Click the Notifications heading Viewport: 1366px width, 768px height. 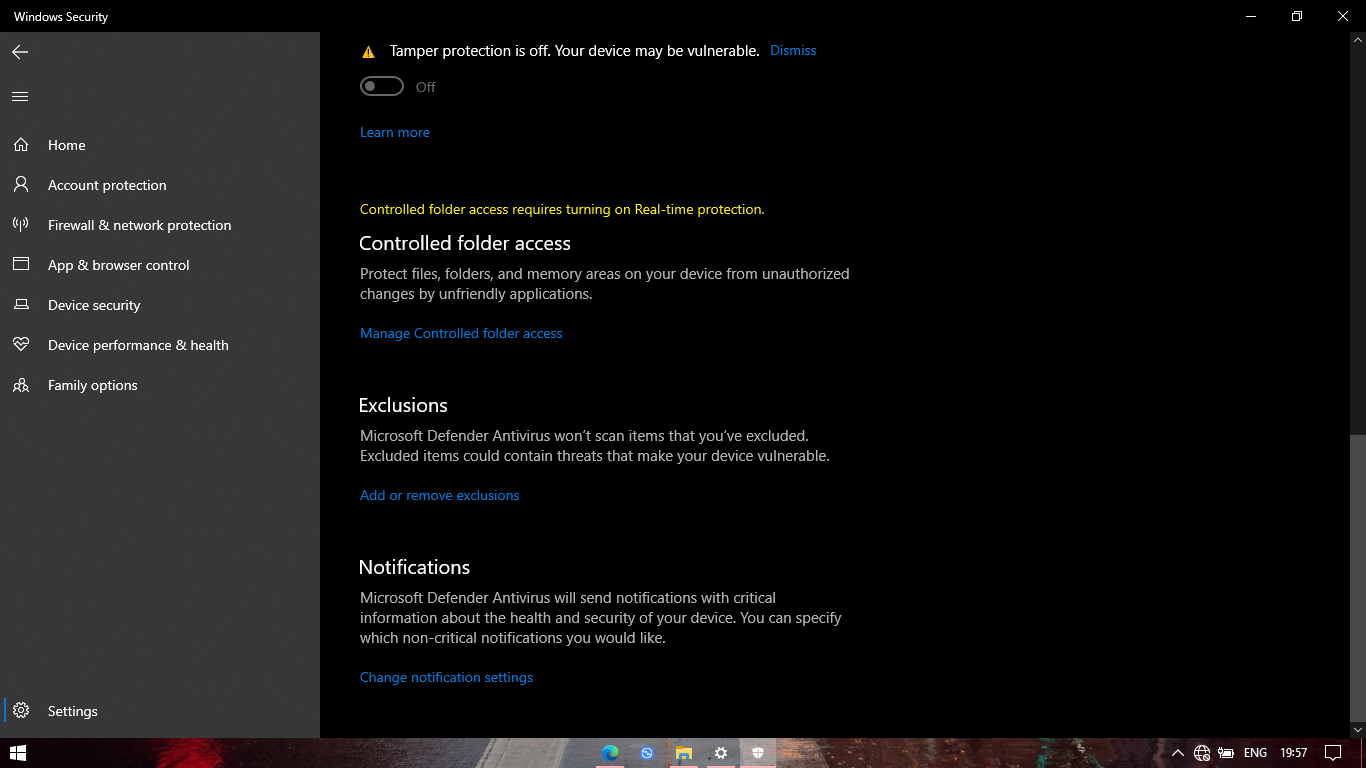[414, 567]
